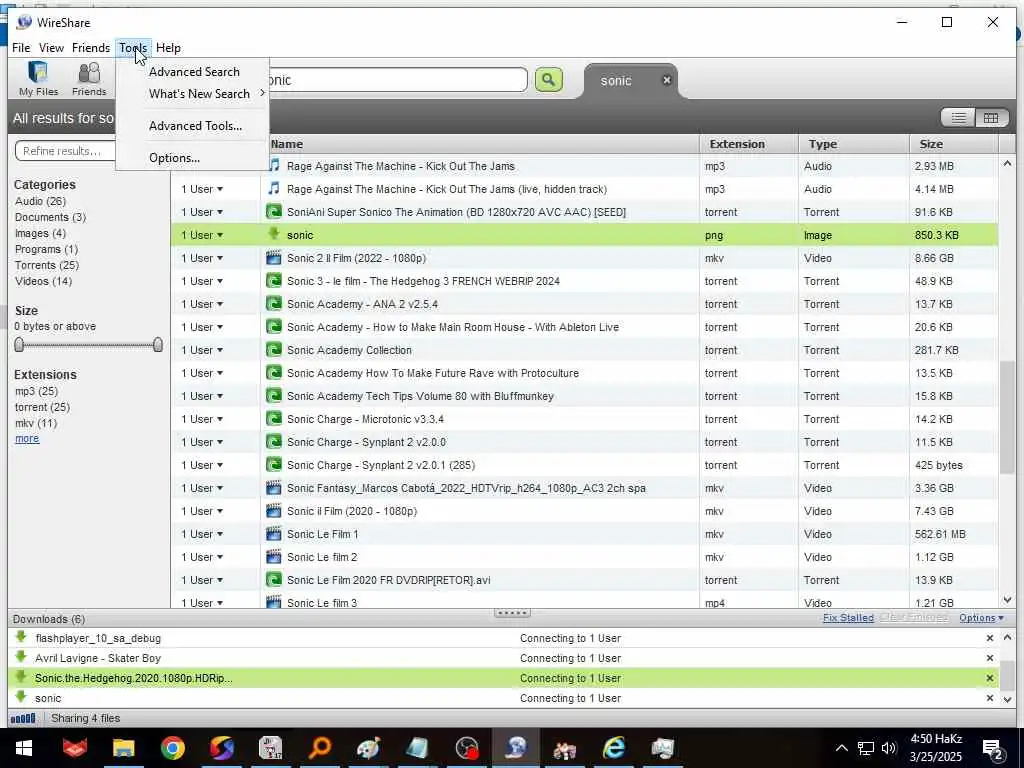This screenshot has height=768, width=1024.
Task: Close the sonic search tab
Action: pyautogui.click(x=667, y=80)
